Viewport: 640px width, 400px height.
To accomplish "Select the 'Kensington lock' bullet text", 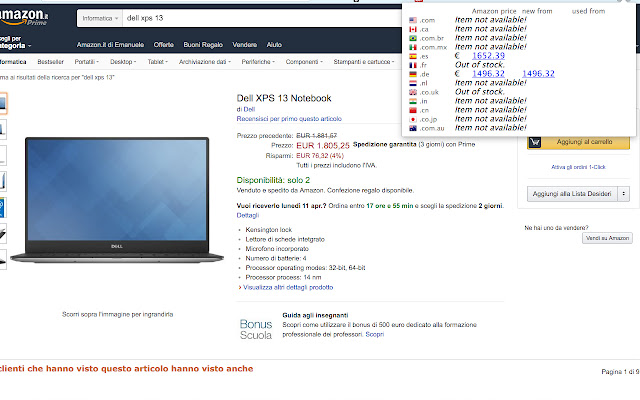I will tap(269, 230).
